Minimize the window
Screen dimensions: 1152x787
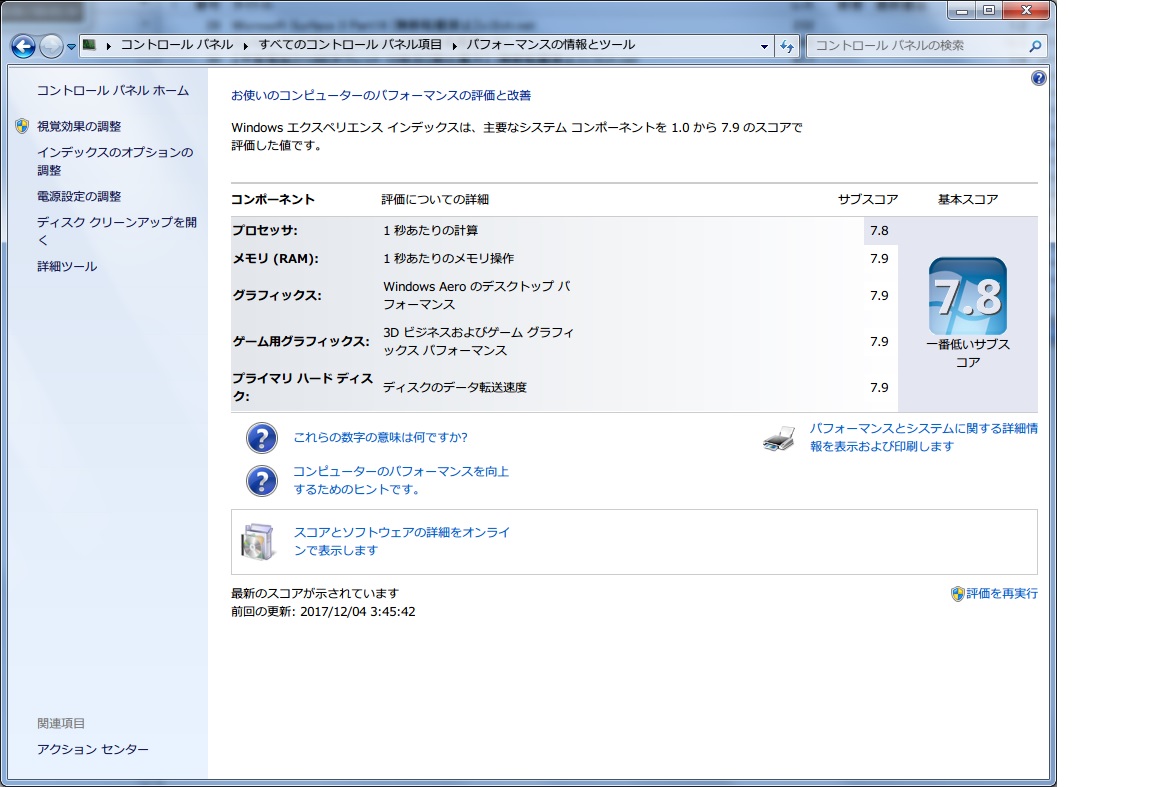click(962, 10)
